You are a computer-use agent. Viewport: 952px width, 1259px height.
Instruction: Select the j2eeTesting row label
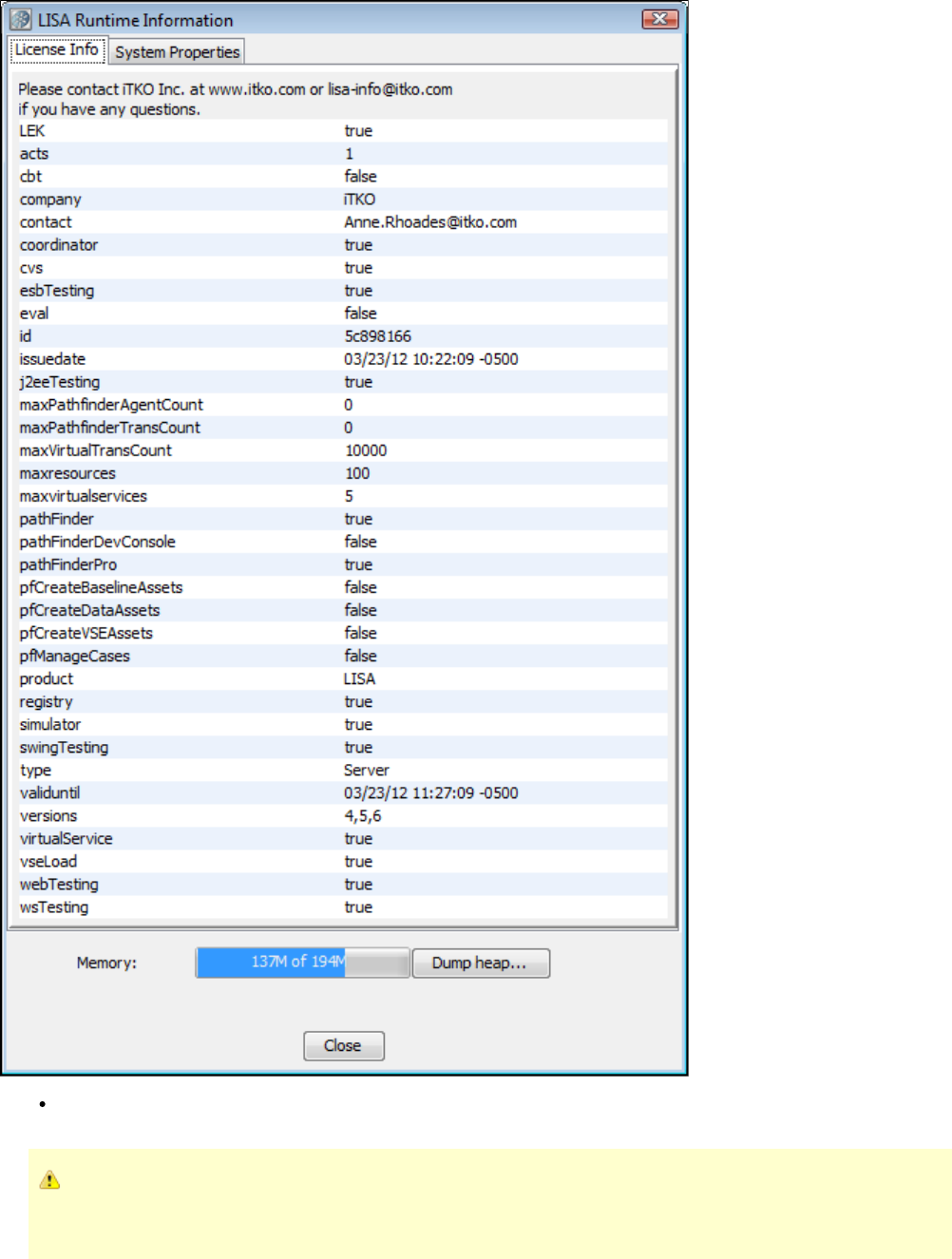(60, 382)
